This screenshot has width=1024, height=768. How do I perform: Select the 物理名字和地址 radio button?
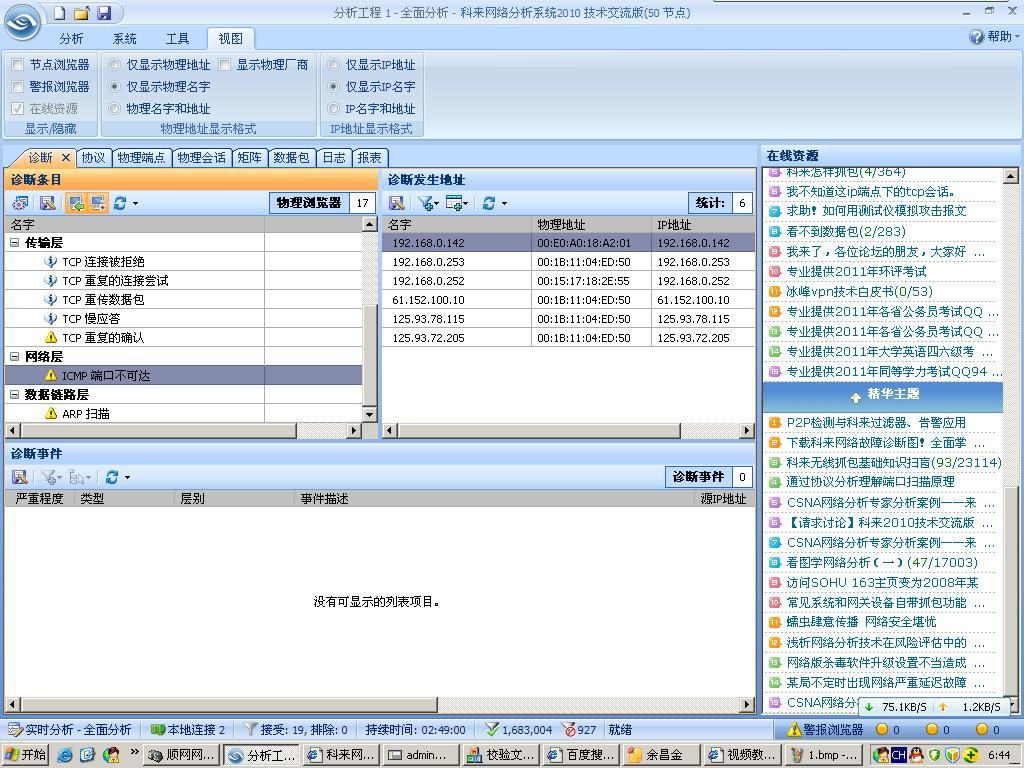[x=115, y=109]
